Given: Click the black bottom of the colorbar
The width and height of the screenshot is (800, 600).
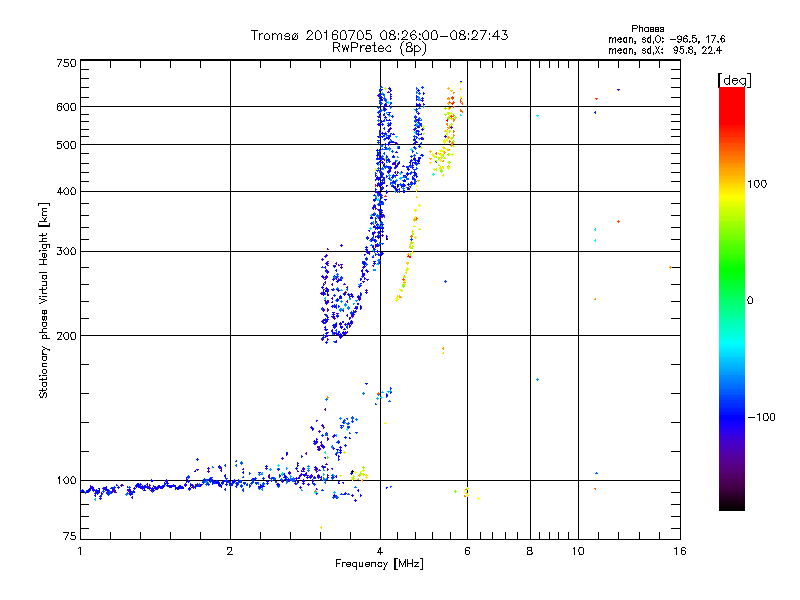Looking at the screenshot, I should 732,503.
